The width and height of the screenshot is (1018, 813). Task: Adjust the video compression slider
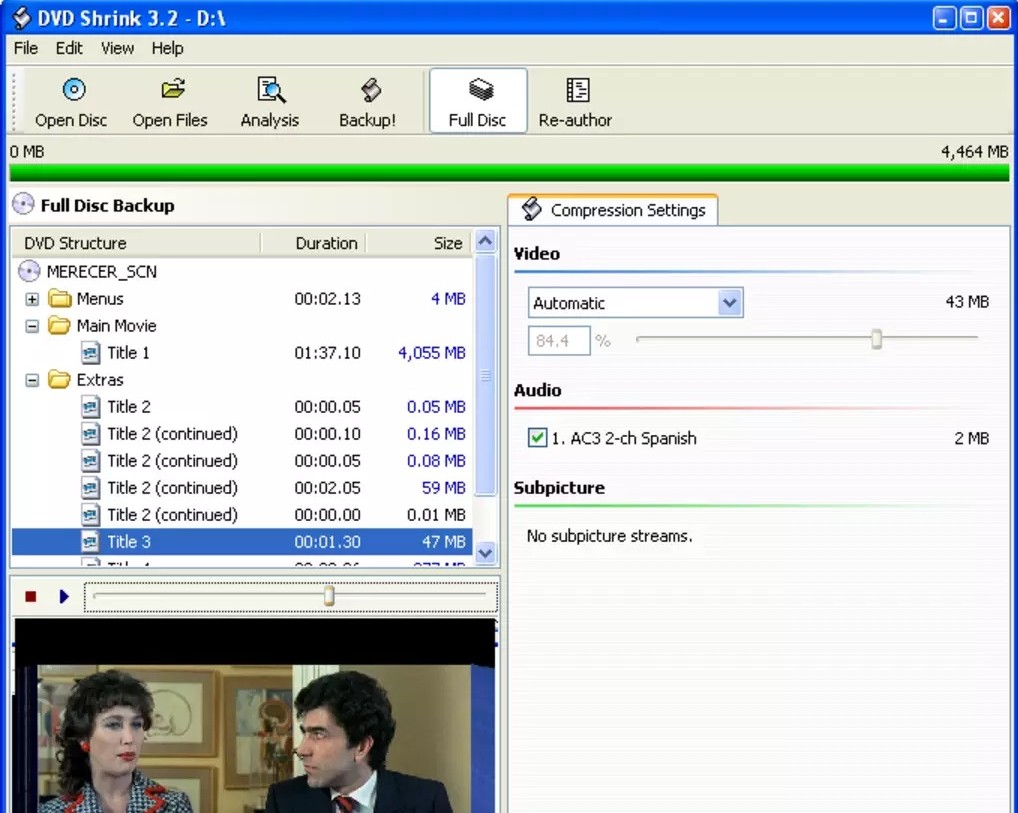pos(876,340)
